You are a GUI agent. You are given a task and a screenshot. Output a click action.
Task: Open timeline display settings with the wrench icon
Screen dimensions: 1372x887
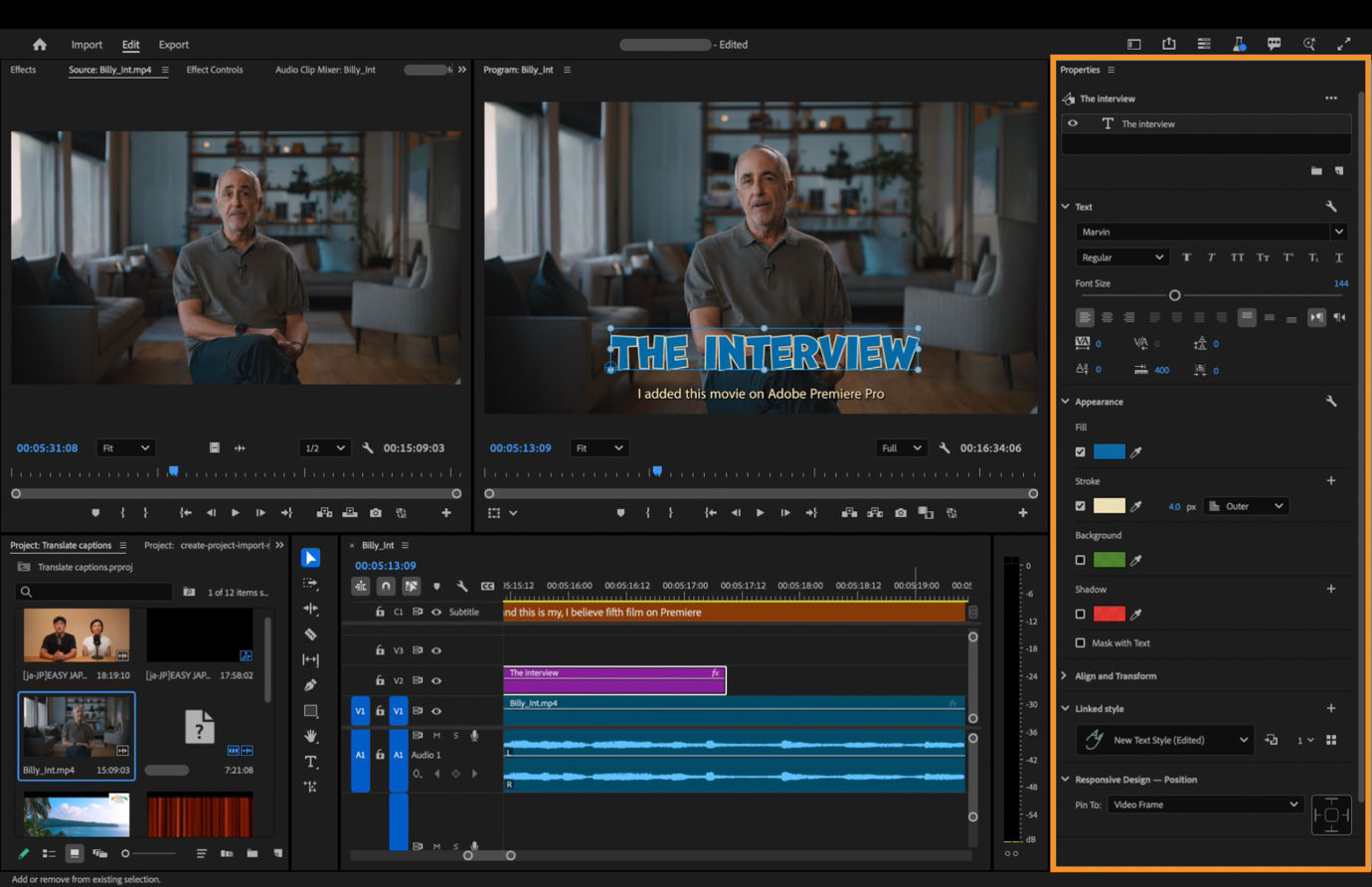tap(463, 587)
